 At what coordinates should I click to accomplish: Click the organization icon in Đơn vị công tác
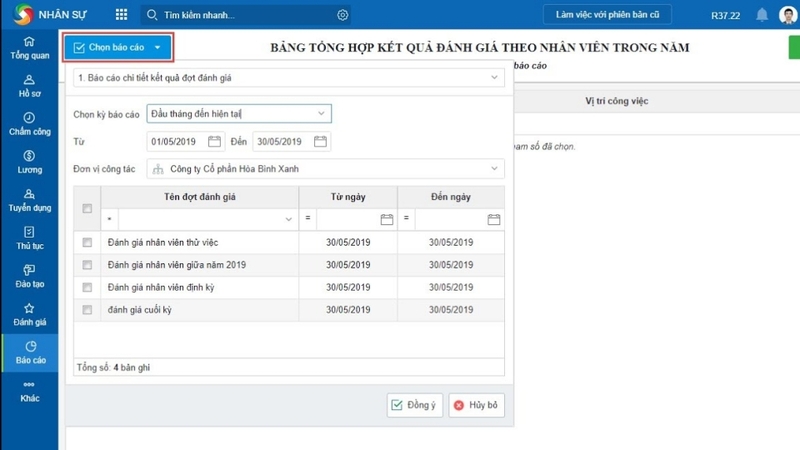tap(158, 169)
